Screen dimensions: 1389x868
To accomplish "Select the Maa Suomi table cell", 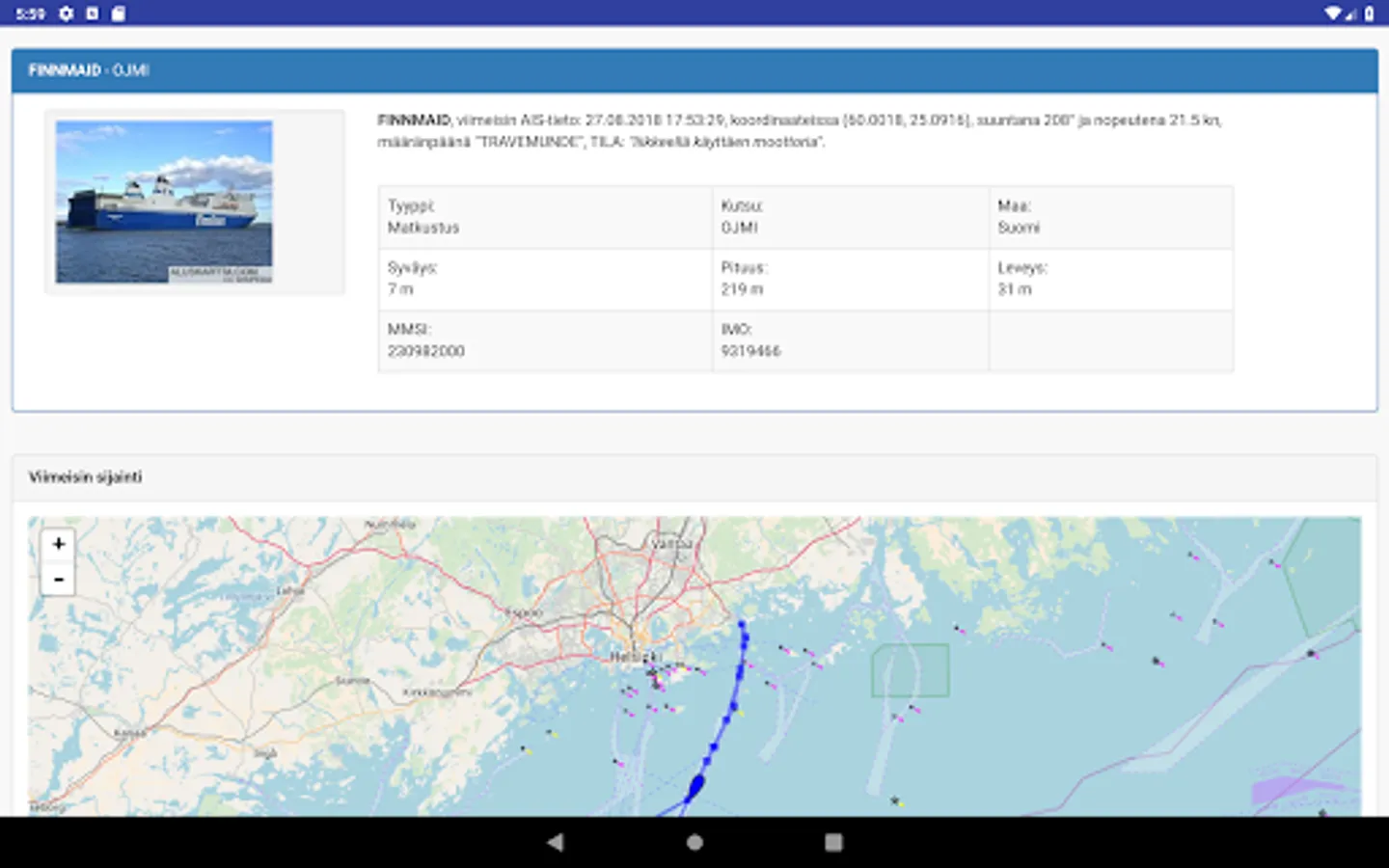I will 1111,218.
